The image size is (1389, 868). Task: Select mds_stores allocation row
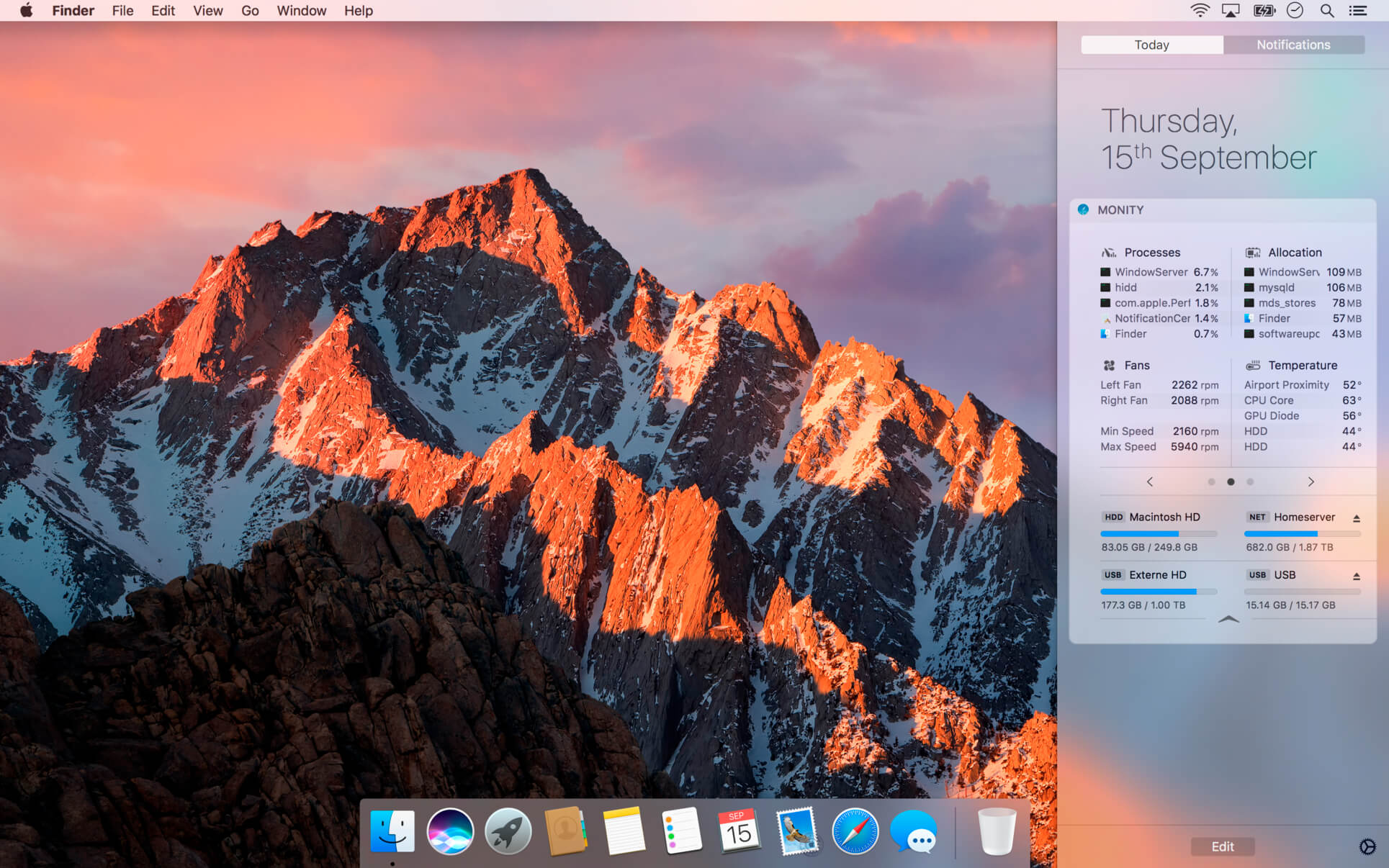point(1303,303)
